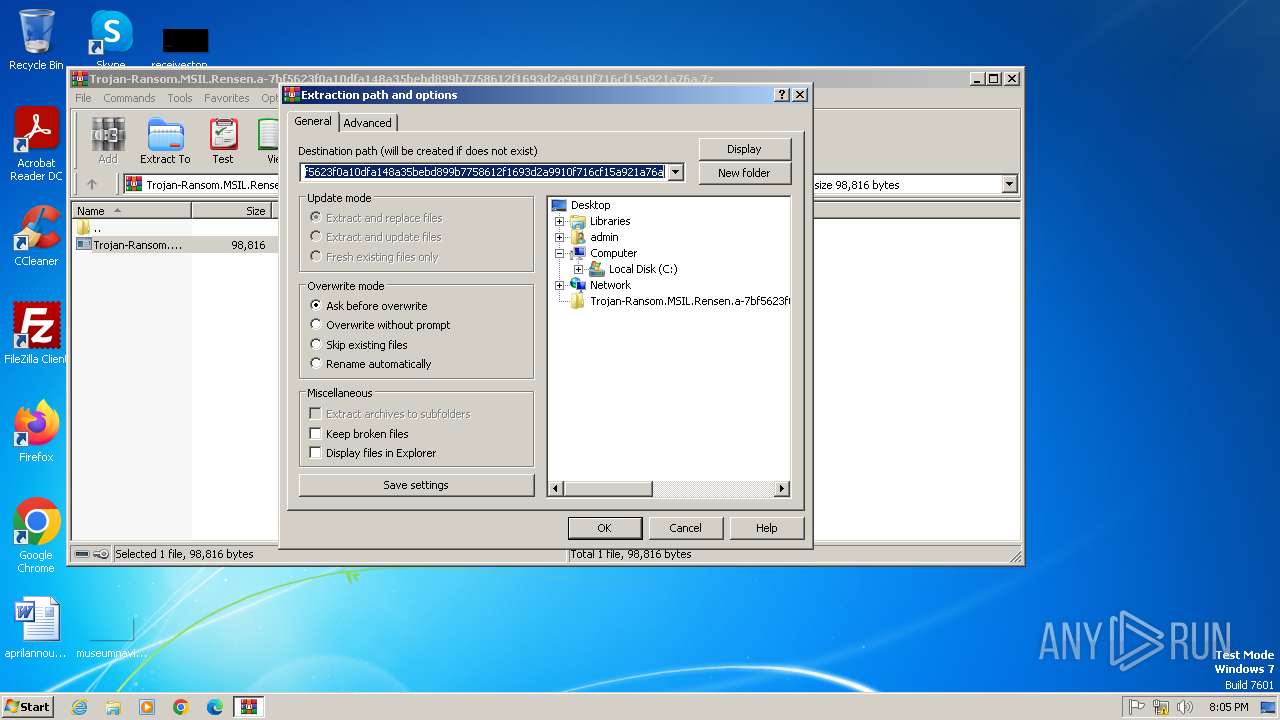This screenshot has width=1280, height=720.
Task: Click Chrome icon in the taskbar
Action: pos(181,707)
